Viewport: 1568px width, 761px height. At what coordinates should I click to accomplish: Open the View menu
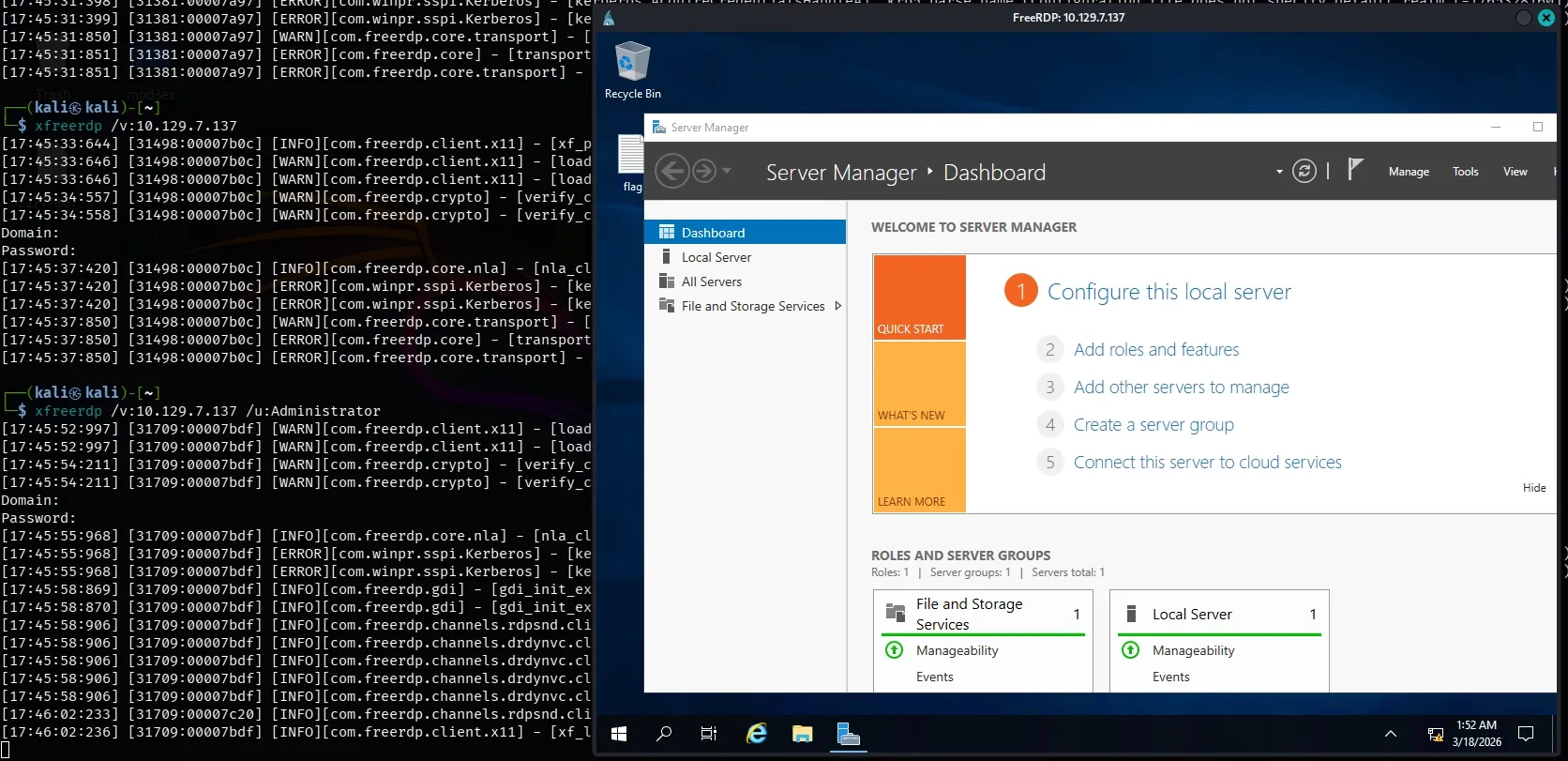click(1515, 172)
